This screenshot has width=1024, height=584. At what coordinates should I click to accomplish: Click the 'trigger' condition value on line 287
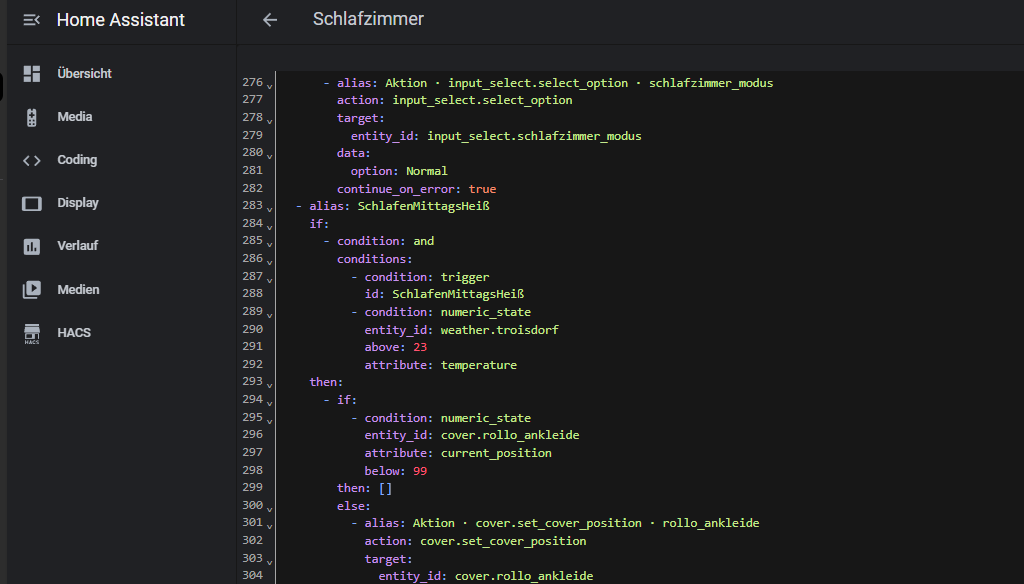pos(464,277)
